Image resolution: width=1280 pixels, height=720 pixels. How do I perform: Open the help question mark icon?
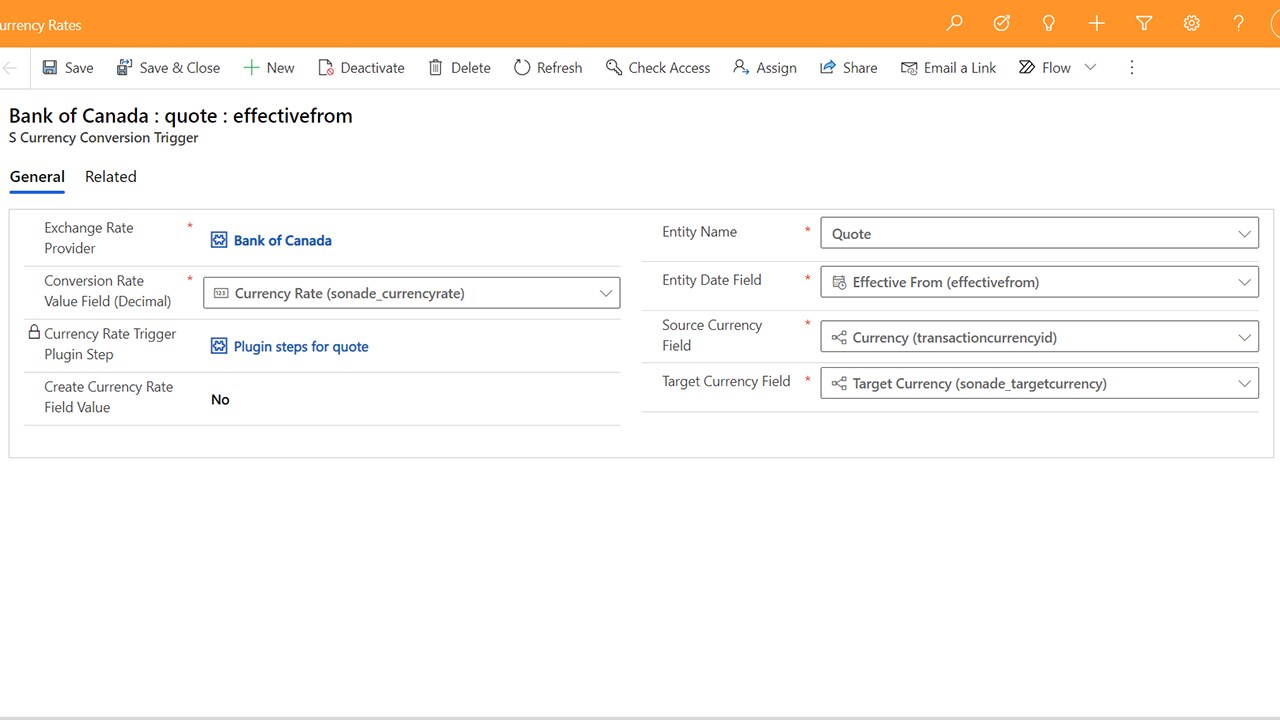pos(1238,23)
